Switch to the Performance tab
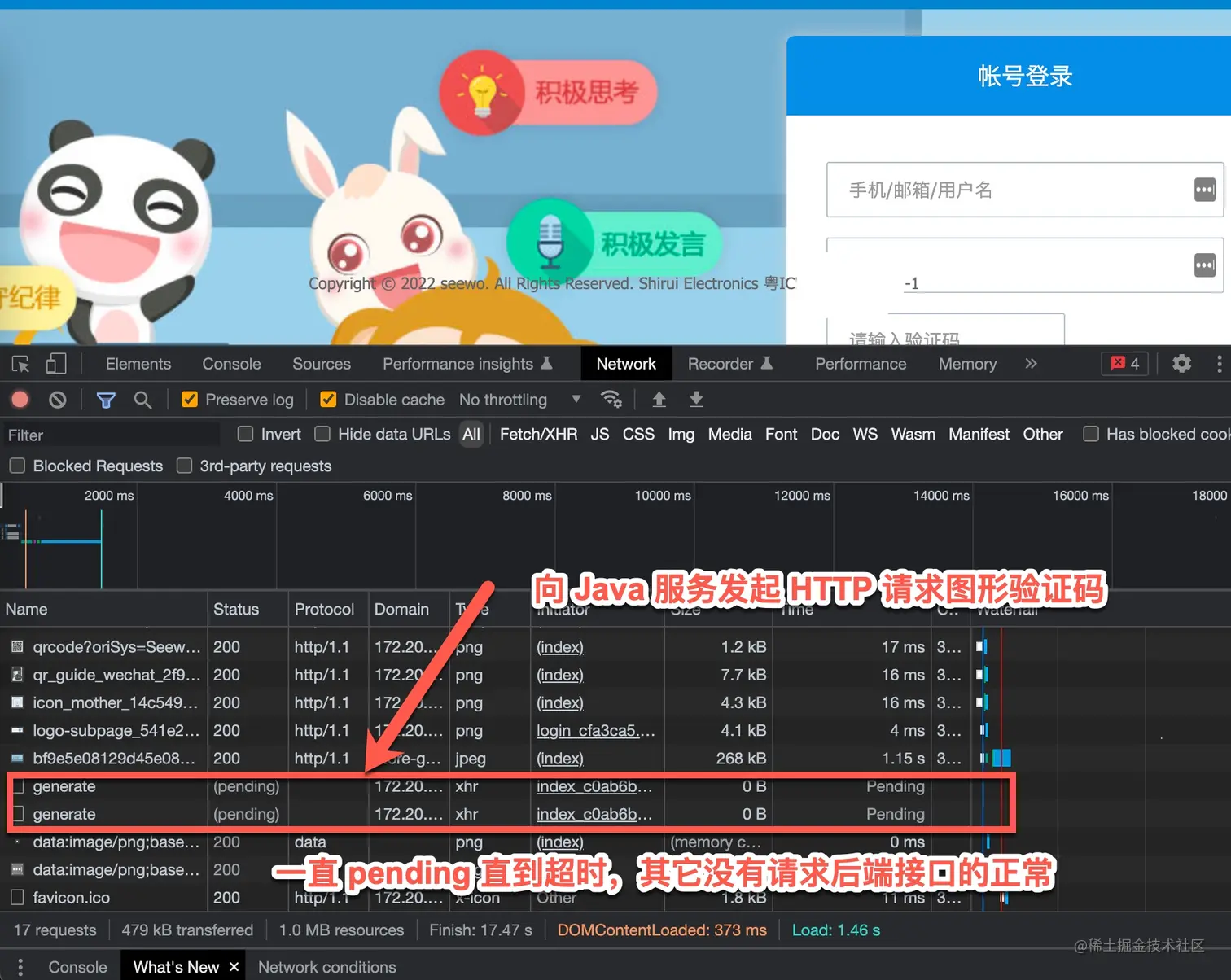Image resolution: width=1231 pixels, height=980 pixels. coord(861,364)
